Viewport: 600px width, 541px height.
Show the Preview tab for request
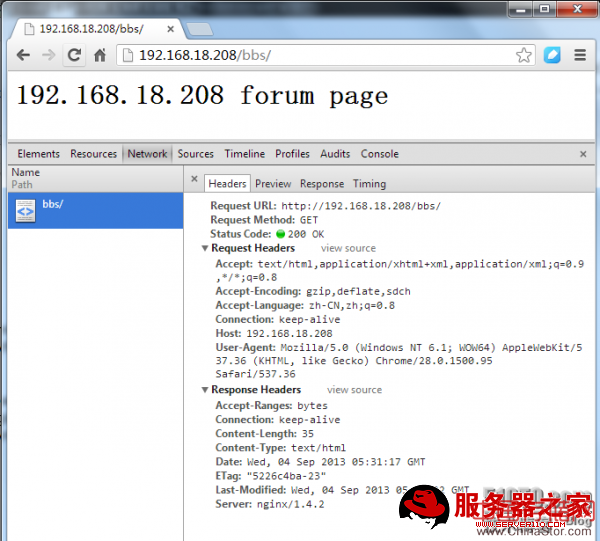(272, 184)
